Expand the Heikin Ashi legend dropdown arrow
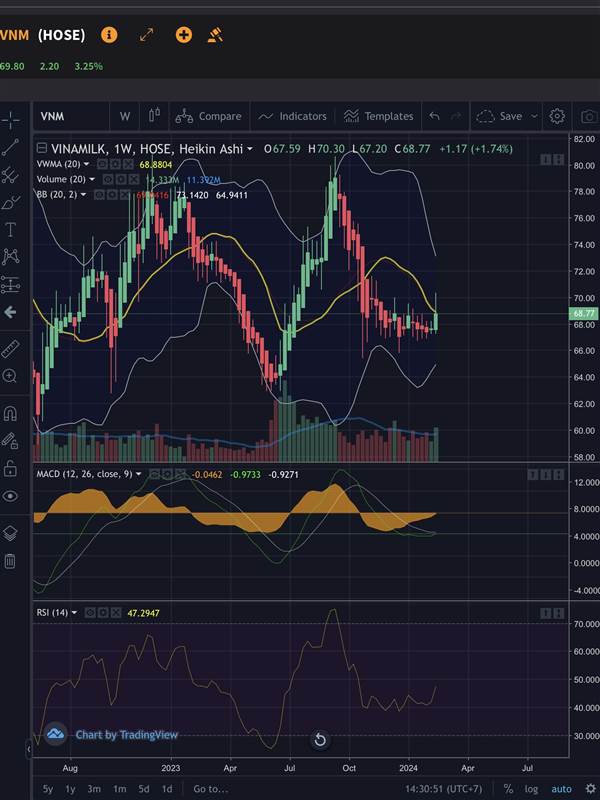The width and height of the screenshot is (600, 800). pyautogui.click(x=249, y=149)
